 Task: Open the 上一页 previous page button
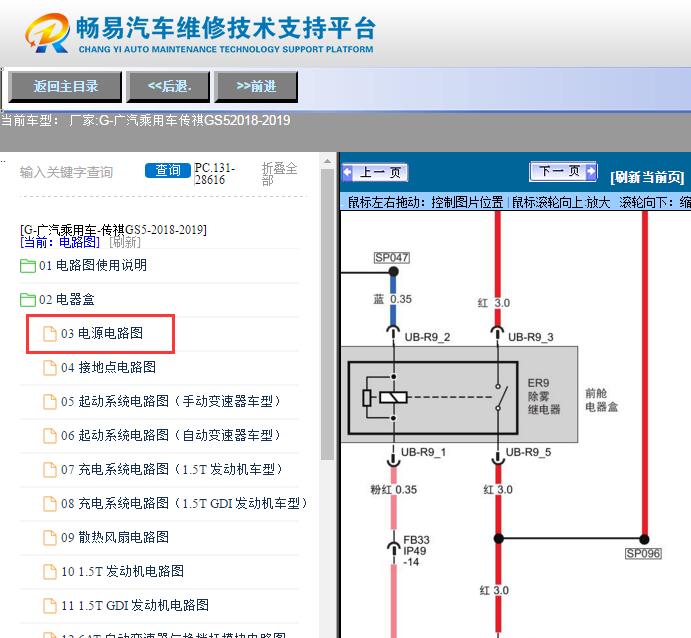point(375,172)
